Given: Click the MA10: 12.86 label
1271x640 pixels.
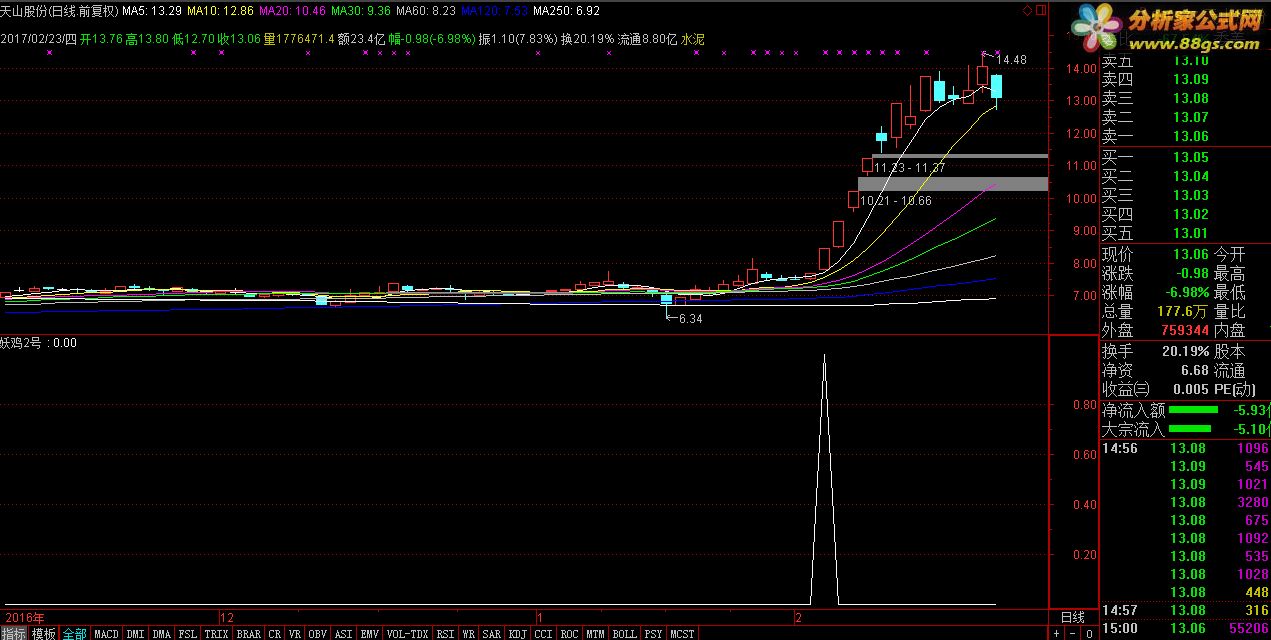Looking at the screenshot, I should pos(220,11).
